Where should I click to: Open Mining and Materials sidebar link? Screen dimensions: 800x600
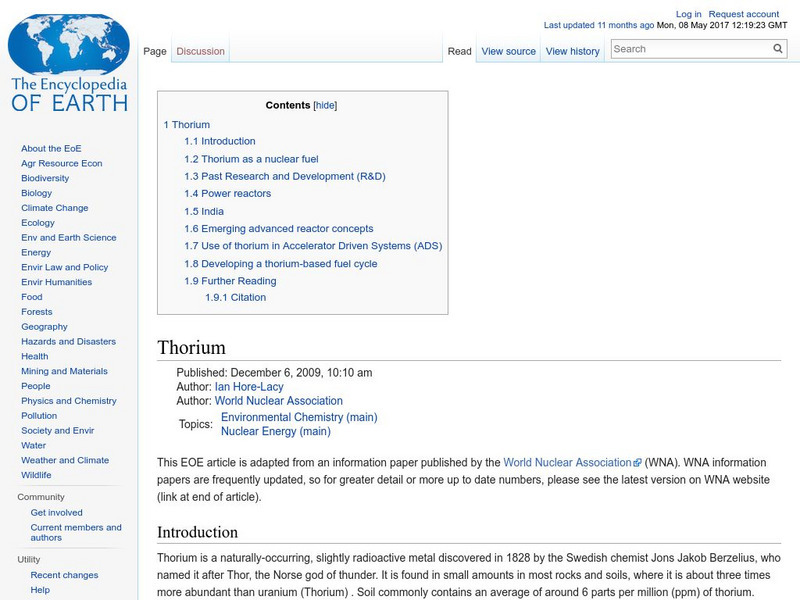(64, 371)
